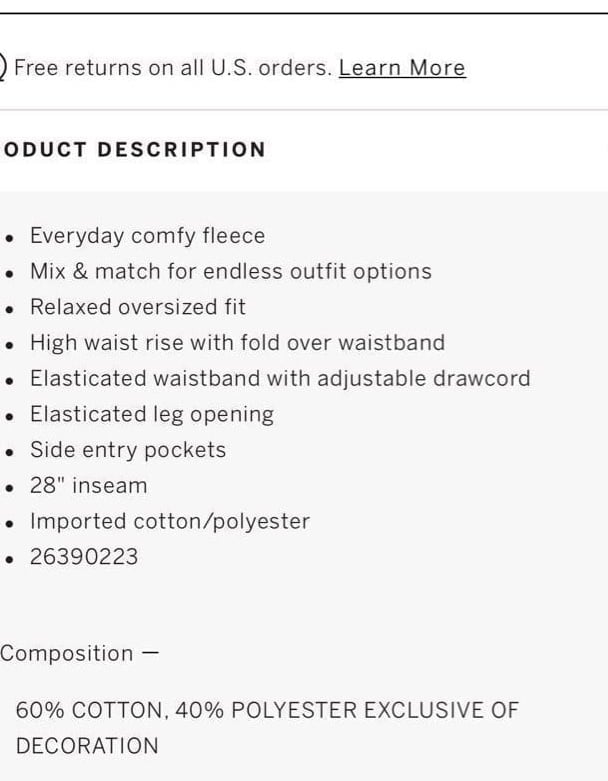Click the product number 26390223
The width and height of the screenshot is (608, 781).
click(x=84, y=557)
